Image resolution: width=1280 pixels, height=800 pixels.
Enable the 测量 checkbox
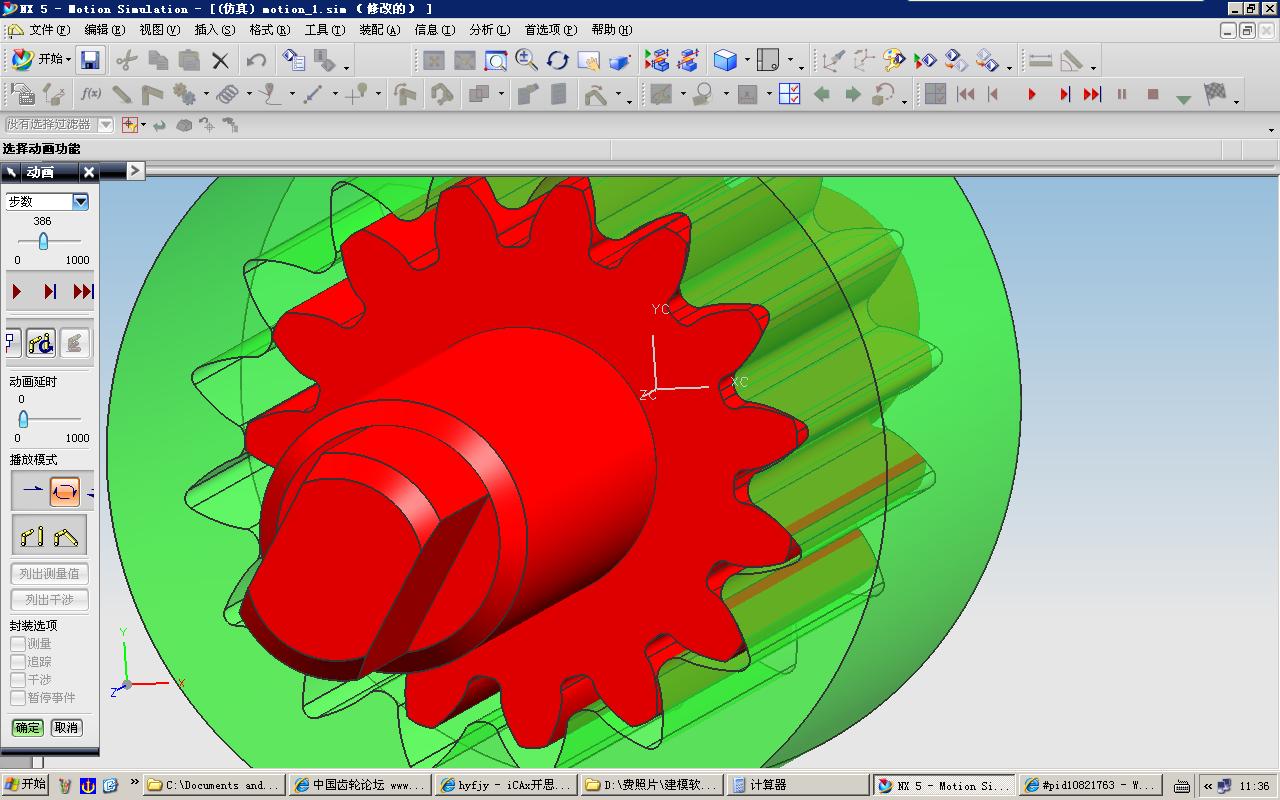point(18,644)
